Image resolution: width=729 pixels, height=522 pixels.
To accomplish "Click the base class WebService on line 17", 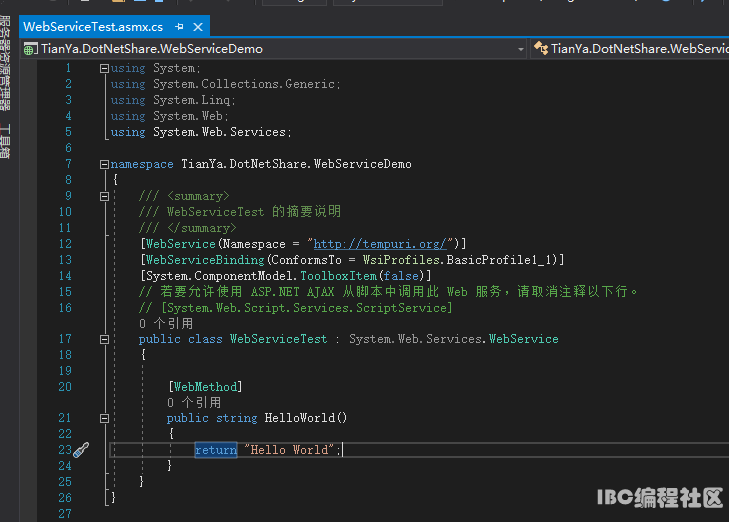I will click(524, 339).
